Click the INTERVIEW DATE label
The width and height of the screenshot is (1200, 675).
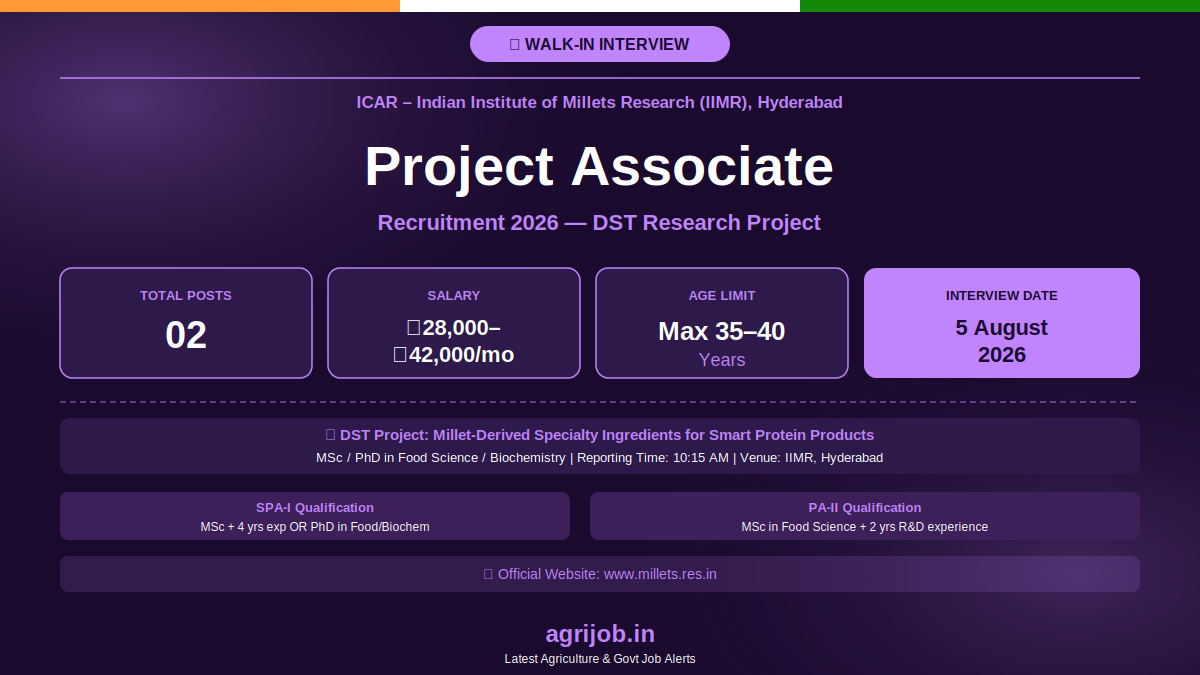click(x=1002, y=296)
